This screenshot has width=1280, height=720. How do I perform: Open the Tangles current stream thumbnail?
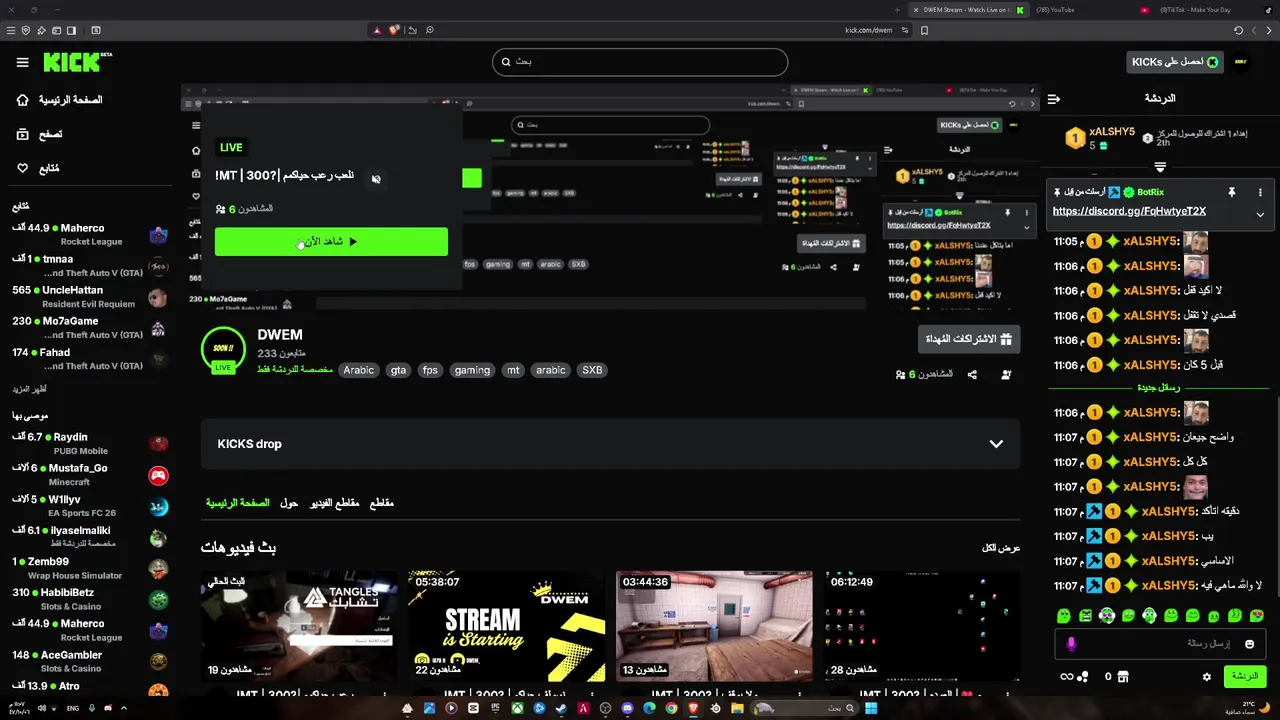(x=299, y=626)
